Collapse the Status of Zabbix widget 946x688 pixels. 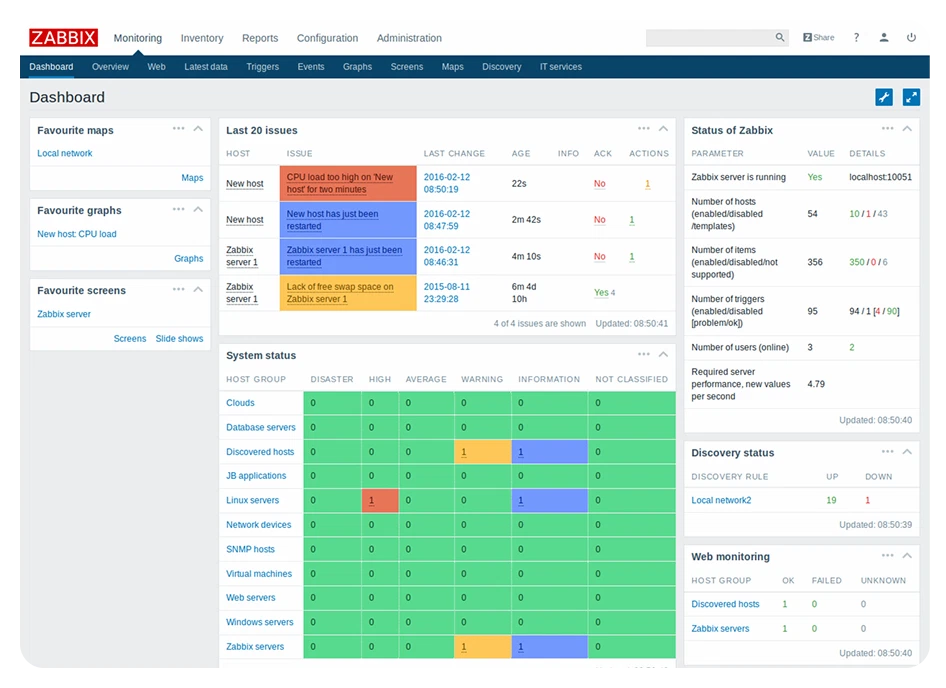(907, 129)
